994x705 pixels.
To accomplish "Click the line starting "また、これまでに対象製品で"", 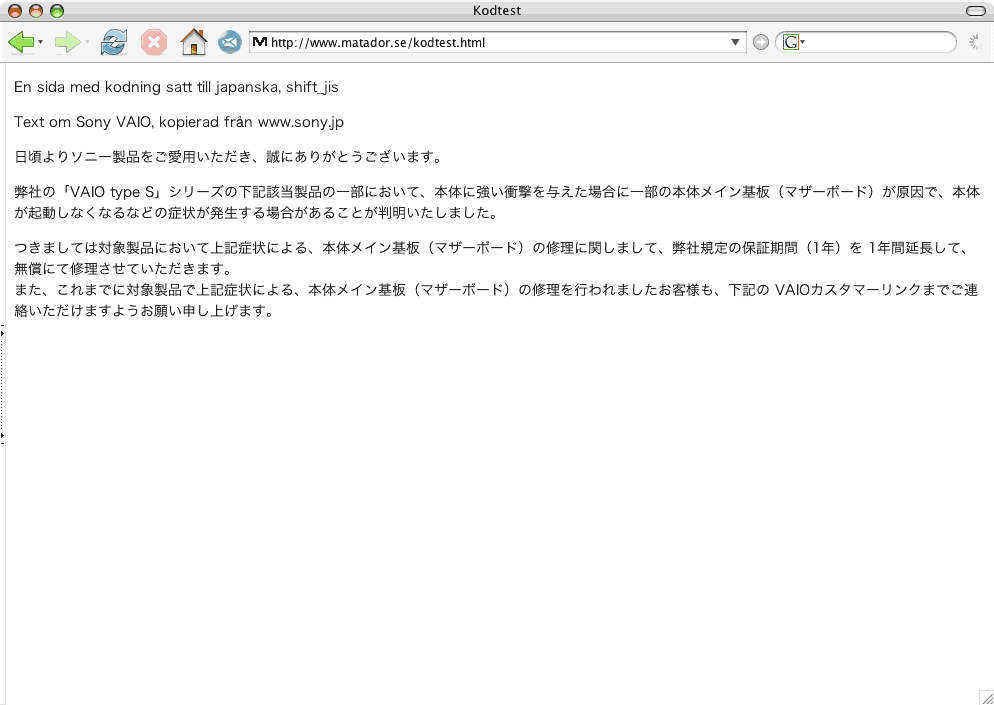I will [496, 301].
